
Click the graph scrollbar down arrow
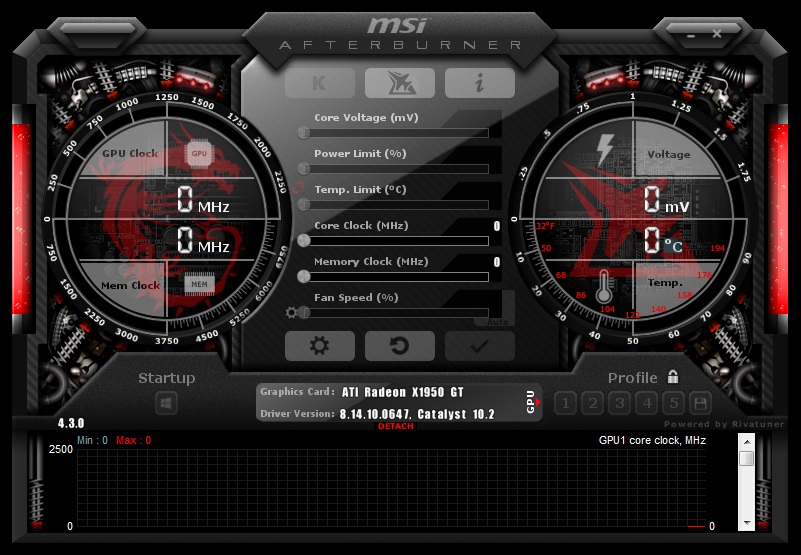[x=746, y=523]
